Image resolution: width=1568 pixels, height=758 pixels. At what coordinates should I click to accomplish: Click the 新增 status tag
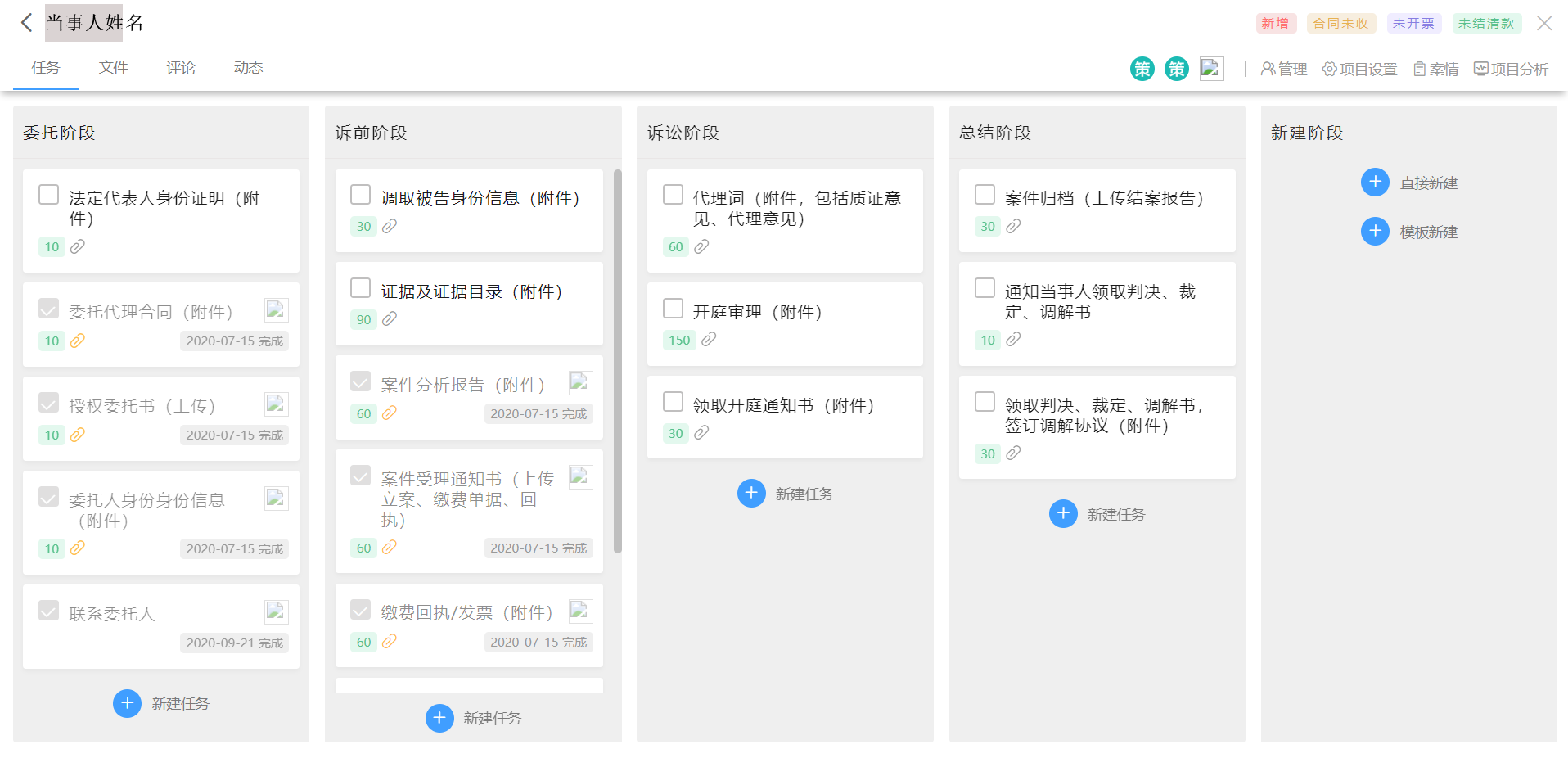tap(1276, 24)
